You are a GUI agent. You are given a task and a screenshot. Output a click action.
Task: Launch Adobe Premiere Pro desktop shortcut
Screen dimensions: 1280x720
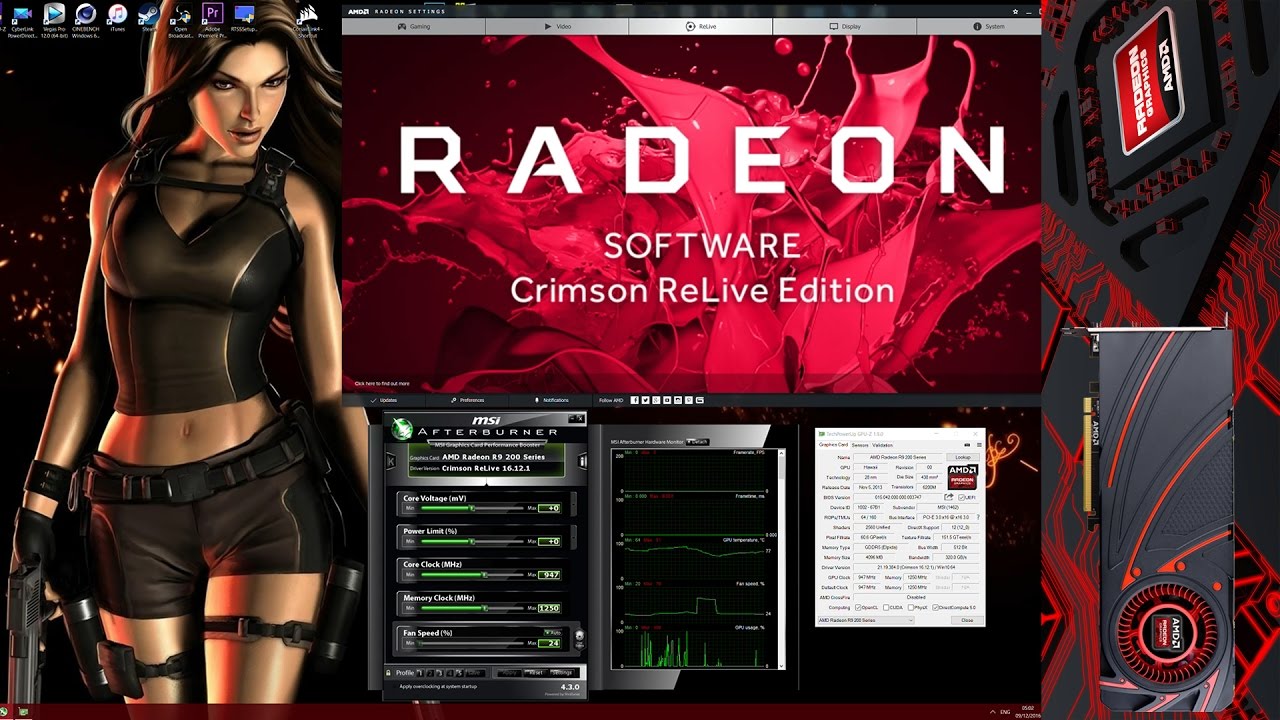coord(212,20)
